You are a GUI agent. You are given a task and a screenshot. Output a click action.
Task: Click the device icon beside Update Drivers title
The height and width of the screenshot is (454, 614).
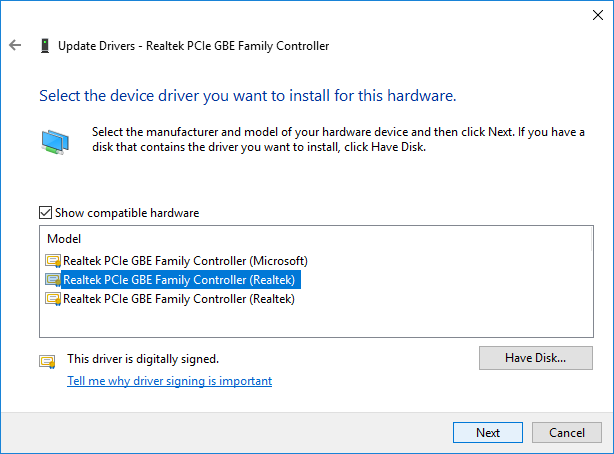[45, 46]
